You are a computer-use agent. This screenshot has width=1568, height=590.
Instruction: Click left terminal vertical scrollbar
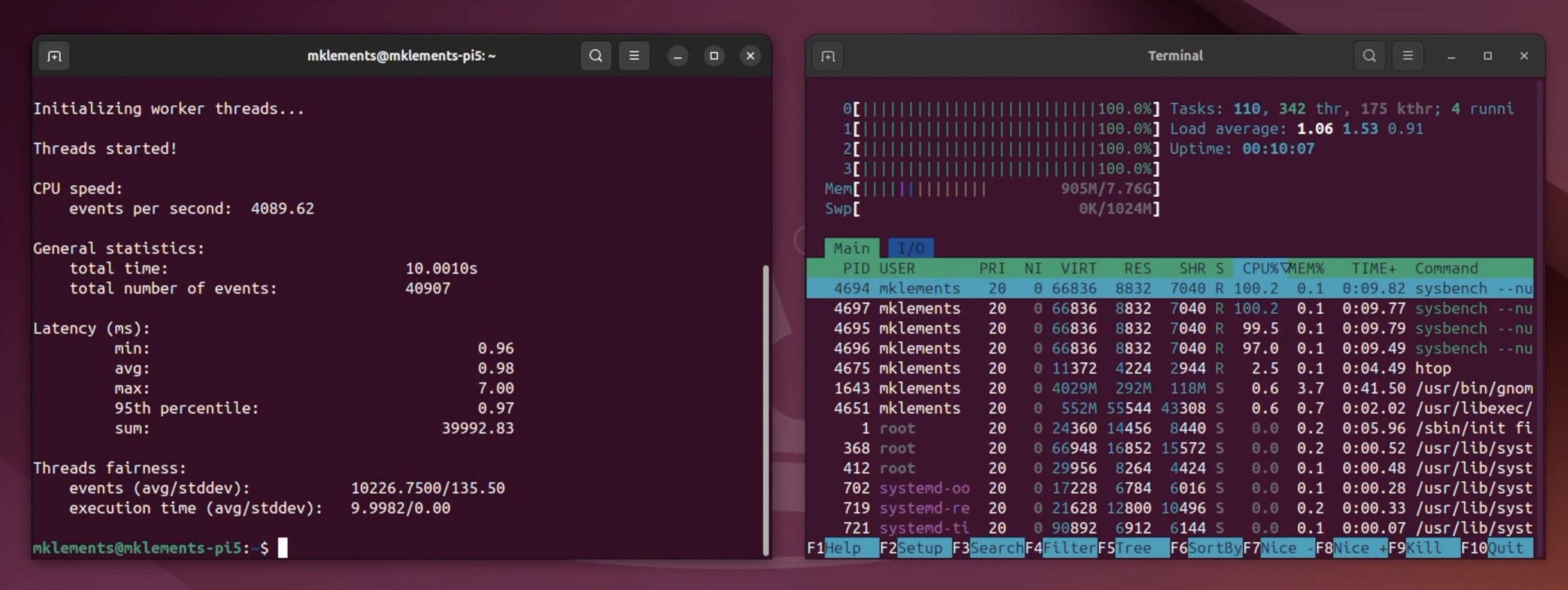point(765,410)
